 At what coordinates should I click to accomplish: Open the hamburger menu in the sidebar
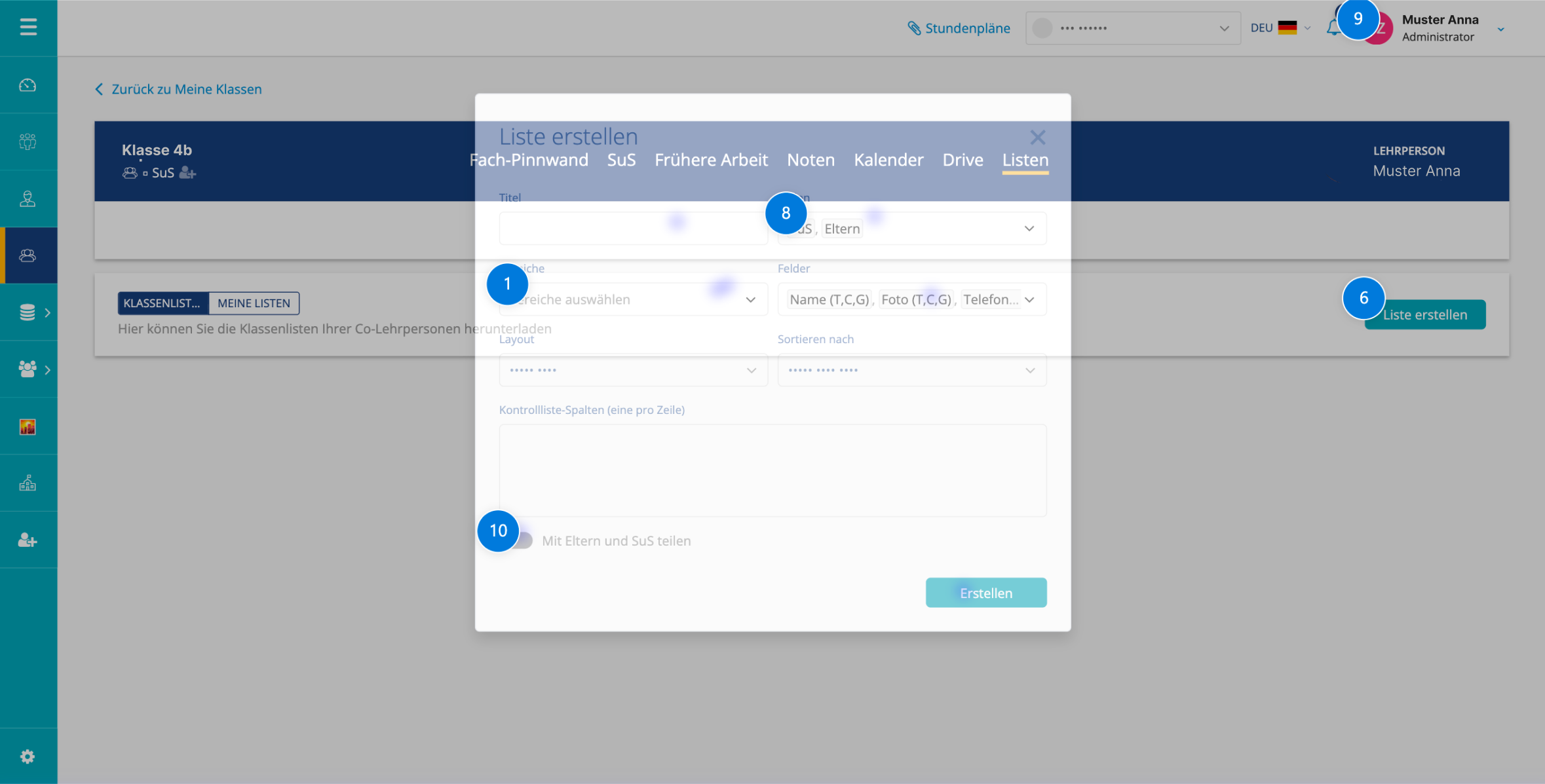point(28,27)
